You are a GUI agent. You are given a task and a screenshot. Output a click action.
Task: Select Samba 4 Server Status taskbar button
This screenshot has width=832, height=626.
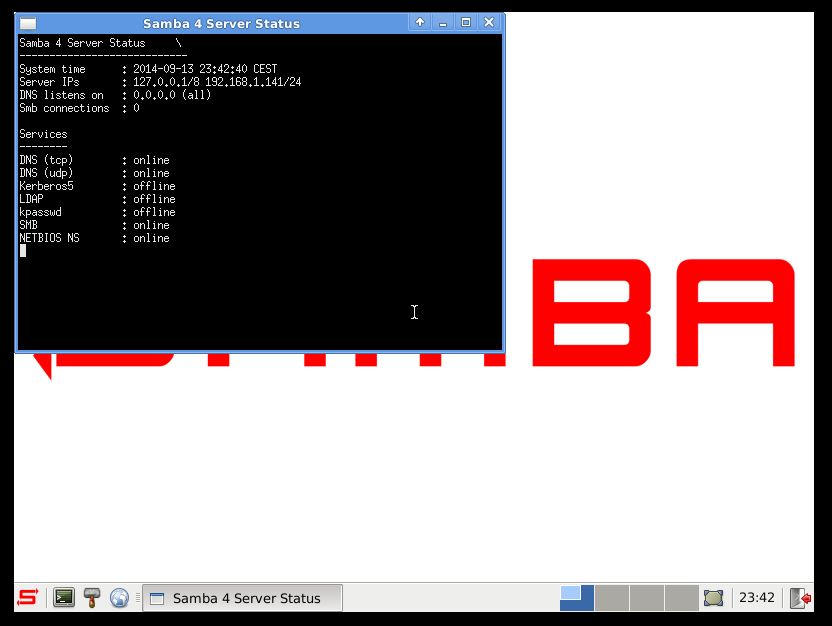tap(242, 598)
